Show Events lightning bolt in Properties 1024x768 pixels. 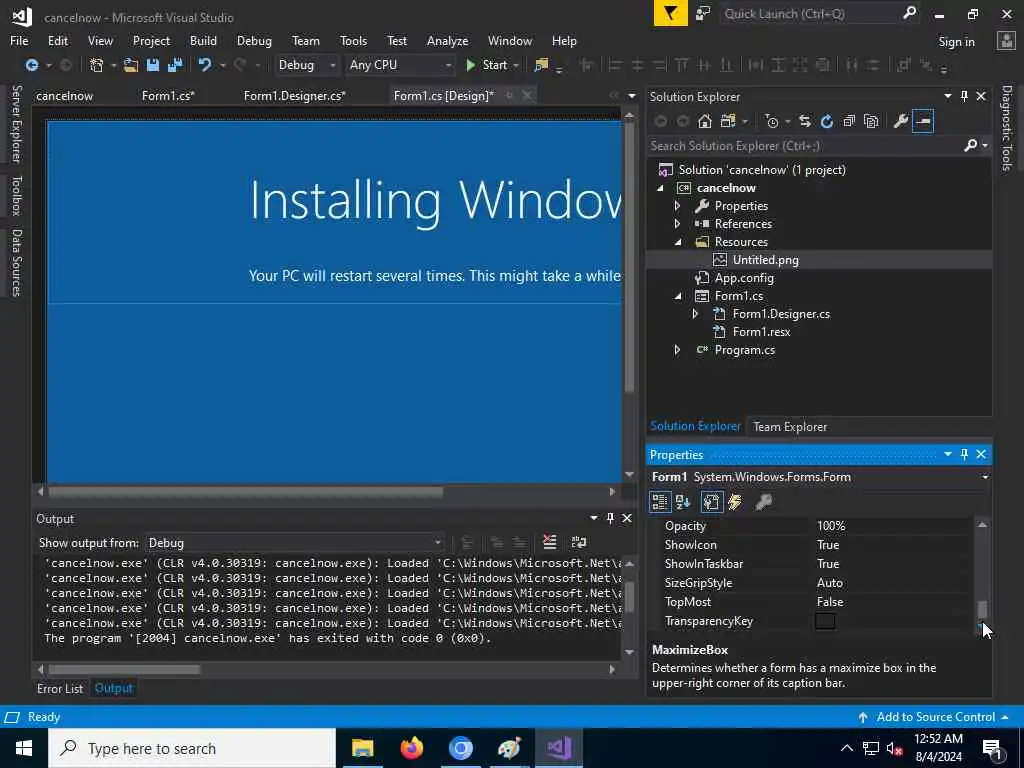[735, 502]
